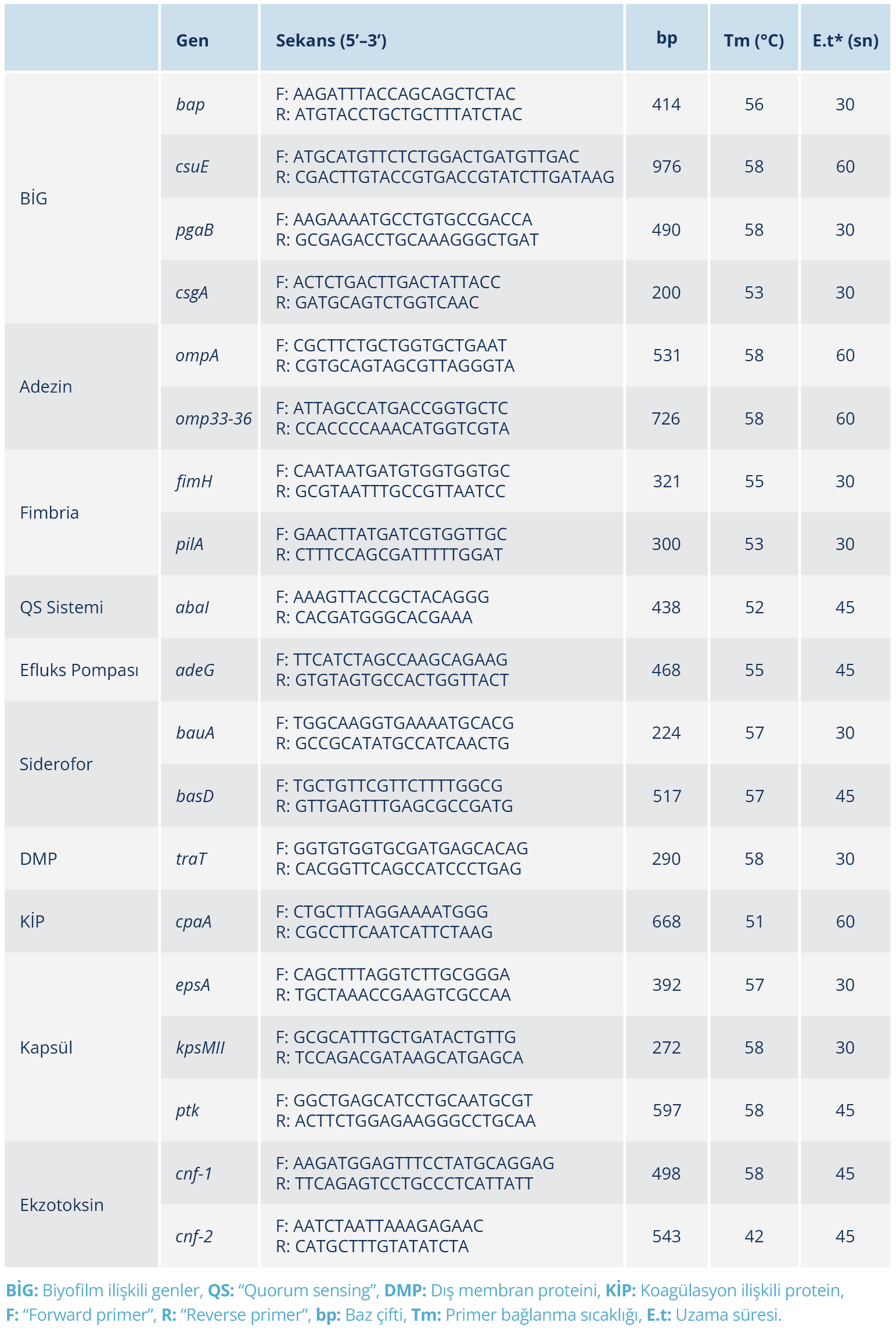Click the "kpsMII" gene cell
The image size is (896, 1337).
200,1048
